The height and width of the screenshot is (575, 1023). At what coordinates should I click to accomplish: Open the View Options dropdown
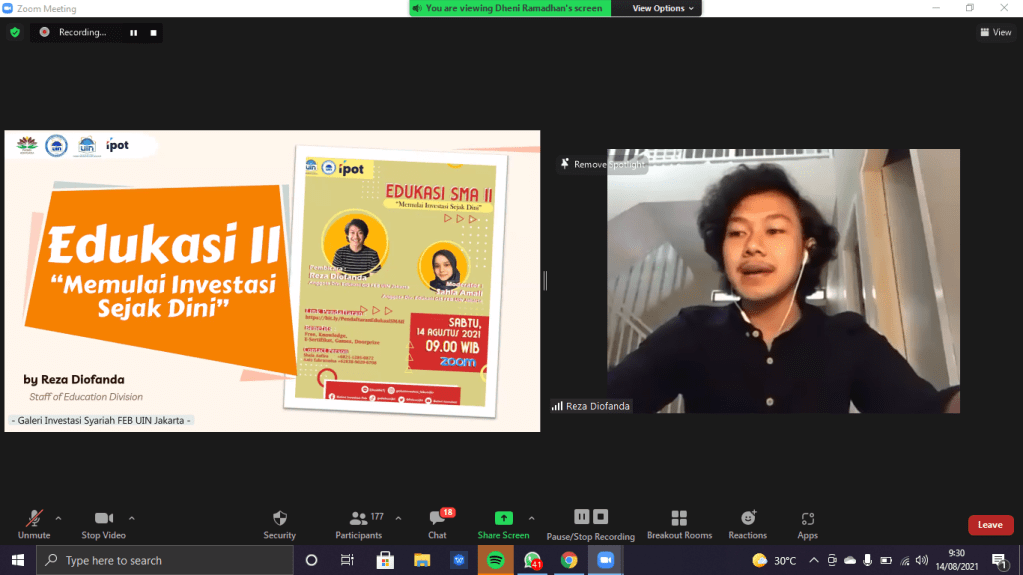664,8
